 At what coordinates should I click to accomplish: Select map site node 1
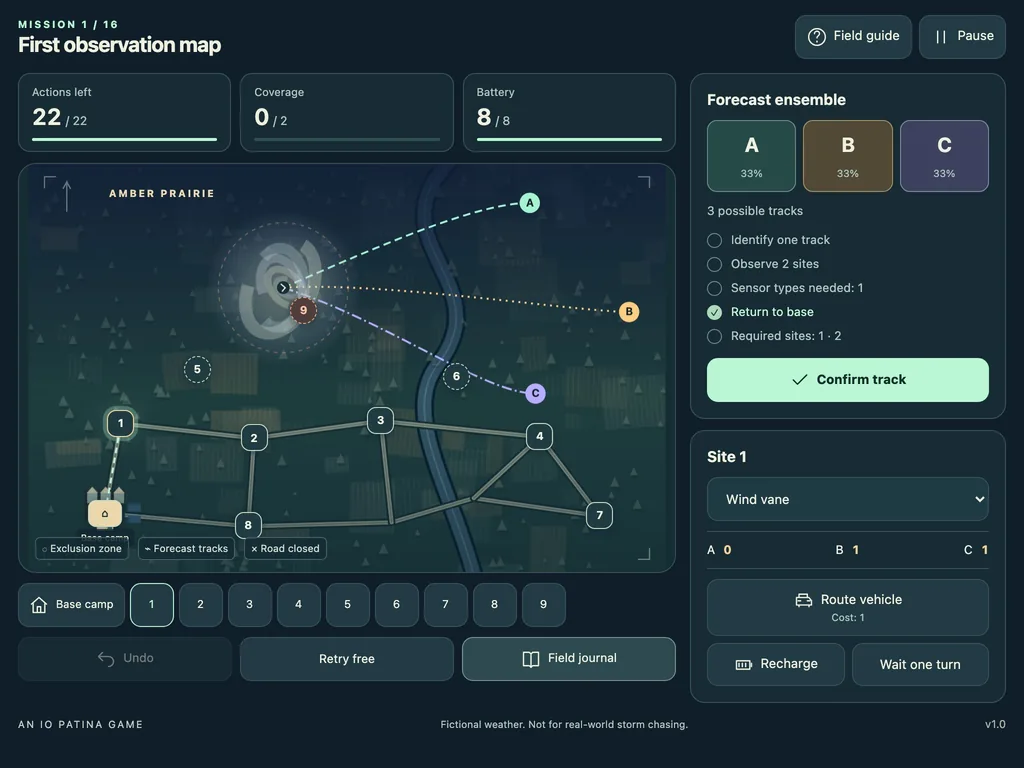tap(120, 423)
